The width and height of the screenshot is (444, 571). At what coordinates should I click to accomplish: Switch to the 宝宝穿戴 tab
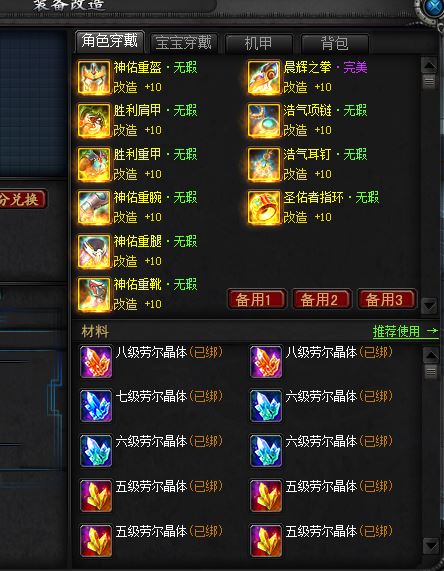(x=184, y=43)
